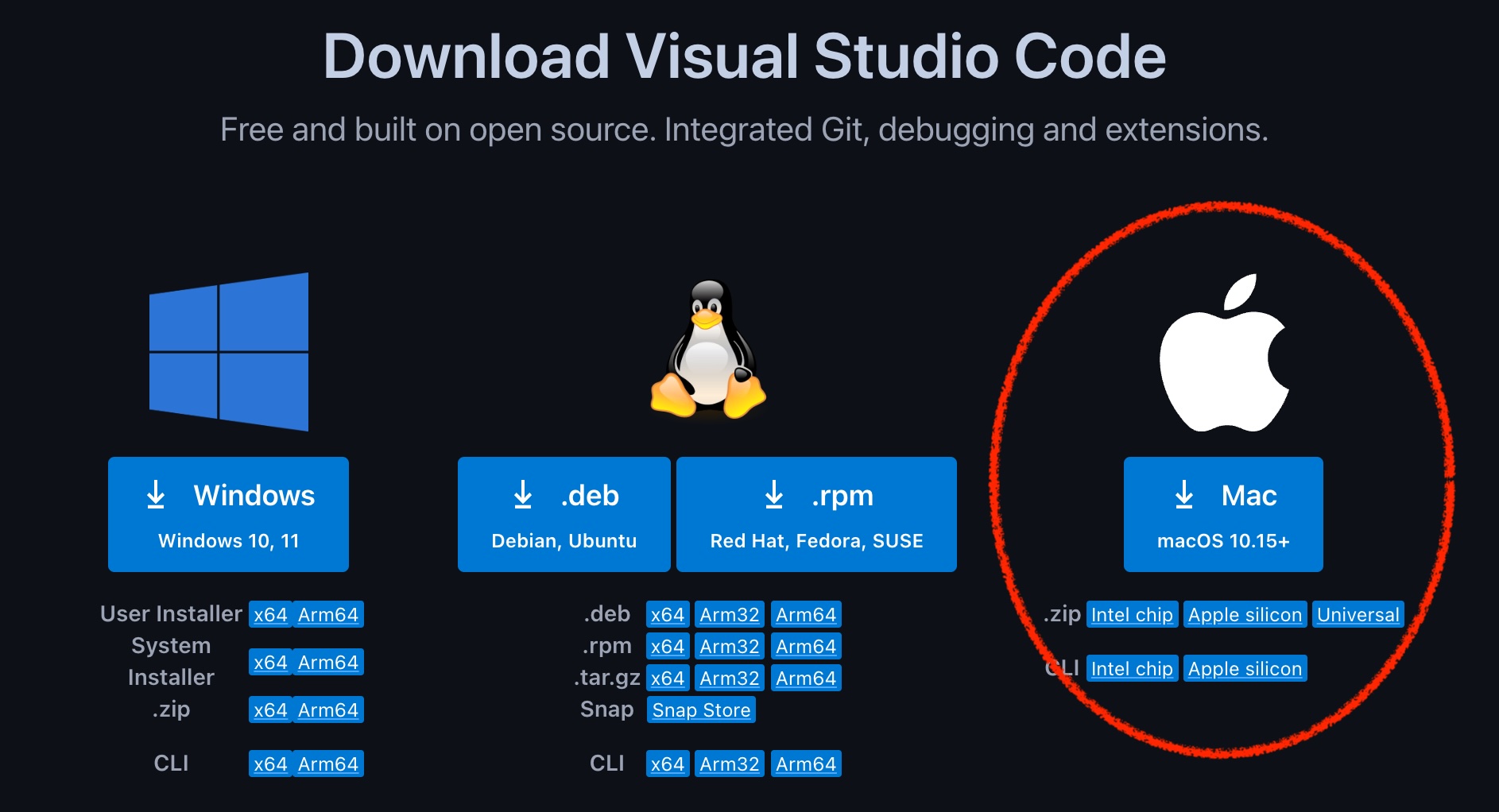Click the '.tar.gz' row label

(x=607, y=677)
